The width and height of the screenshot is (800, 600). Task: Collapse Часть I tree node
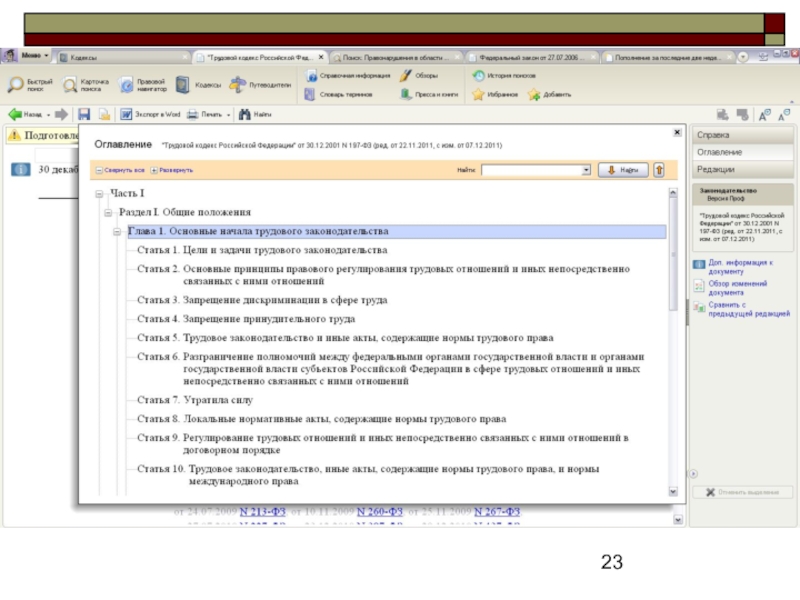point(99,194)
